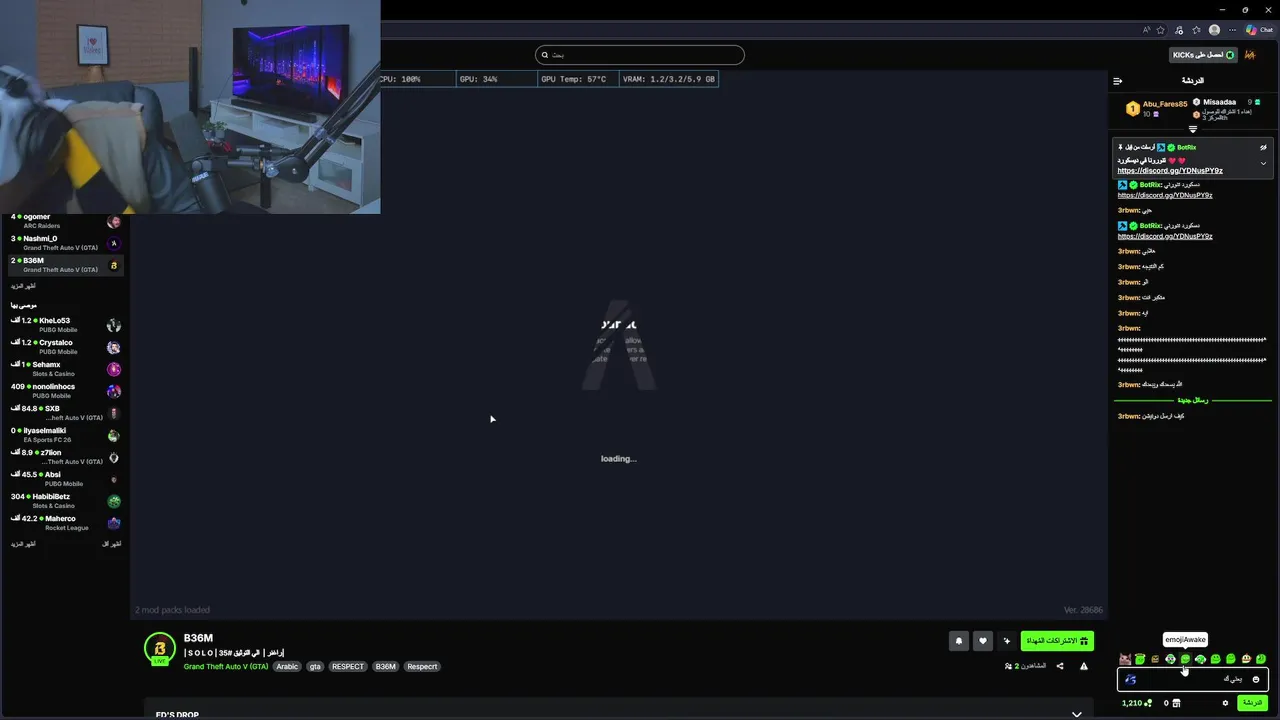Viewport: 1280px width, 720px height.
Task: Open B36M channel in sidebar
Action: tap(65, 265)
